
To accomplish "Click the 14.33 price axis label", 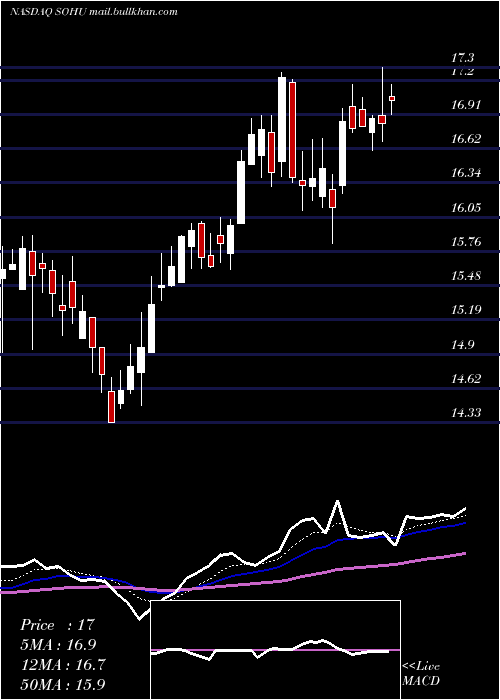I will tap(466, 413).
